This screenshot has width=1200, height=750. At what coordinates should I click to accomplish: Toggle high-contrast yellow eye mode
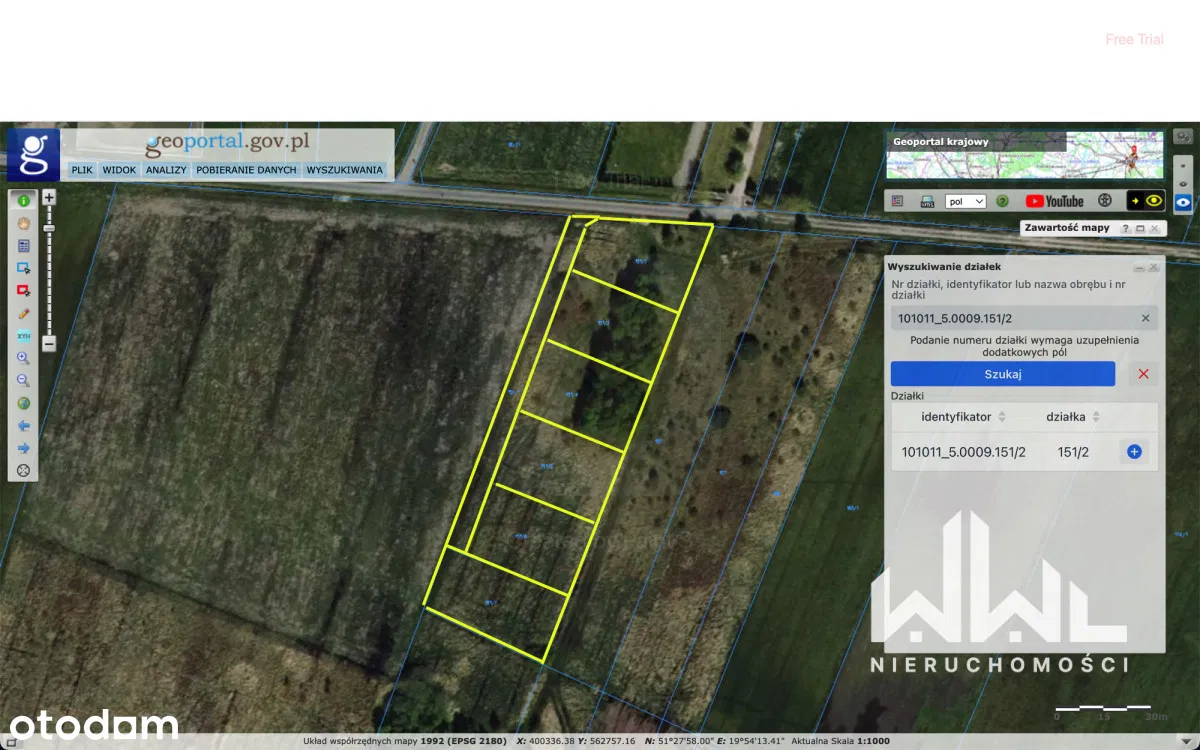[x=1145, y=201]
